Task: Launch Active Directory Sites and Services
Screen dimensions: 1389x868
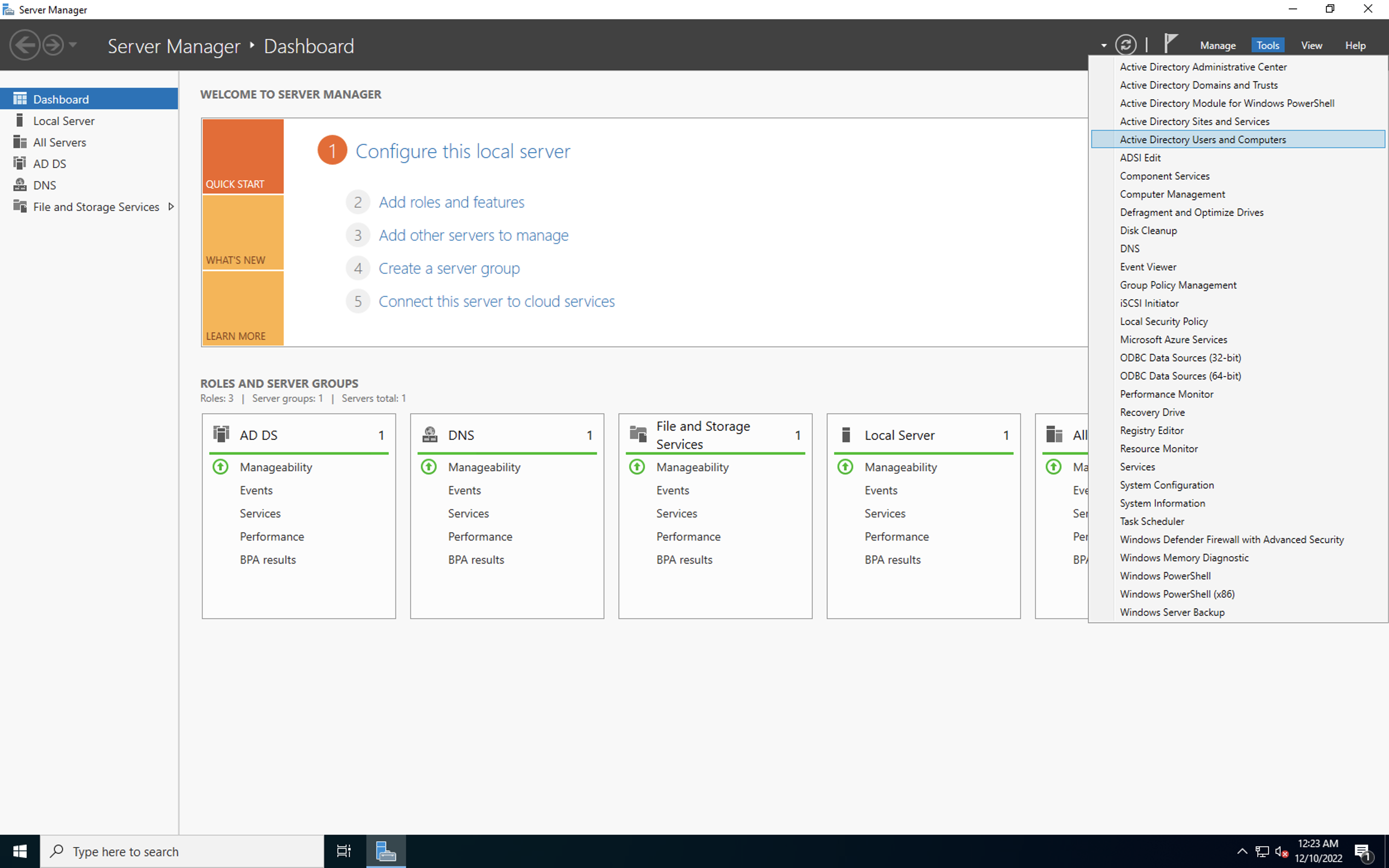Action: [1238, 121]
